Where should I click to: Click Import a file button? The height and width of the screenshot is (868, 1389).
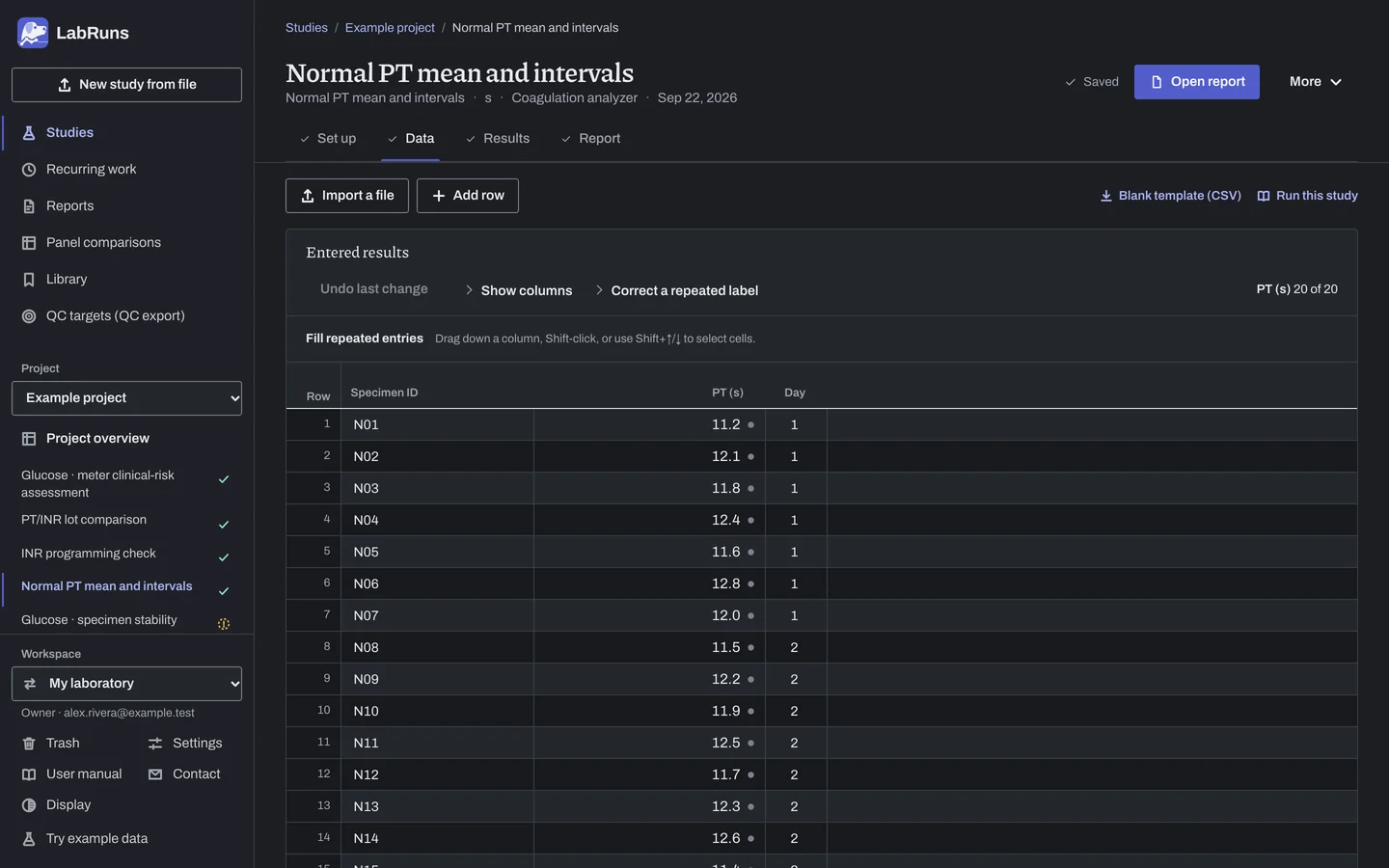click(x=347, y=196)
